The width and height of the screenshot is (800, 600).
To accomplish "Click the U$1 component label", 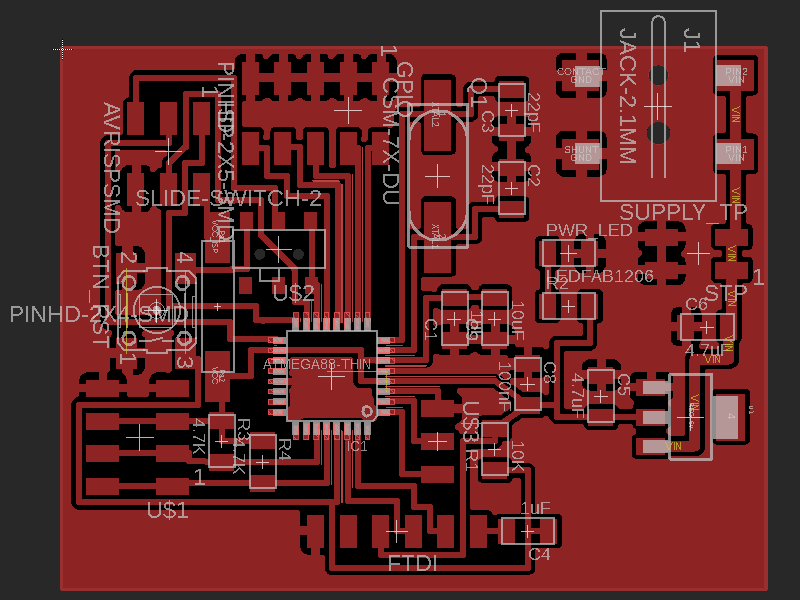I will point(168,510).
